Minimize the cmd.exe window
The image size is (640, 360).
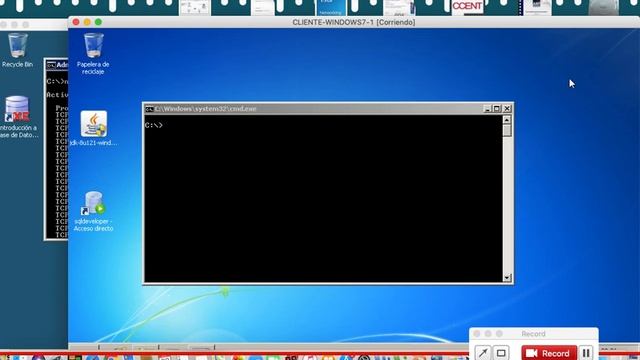(x=487, y=109)
